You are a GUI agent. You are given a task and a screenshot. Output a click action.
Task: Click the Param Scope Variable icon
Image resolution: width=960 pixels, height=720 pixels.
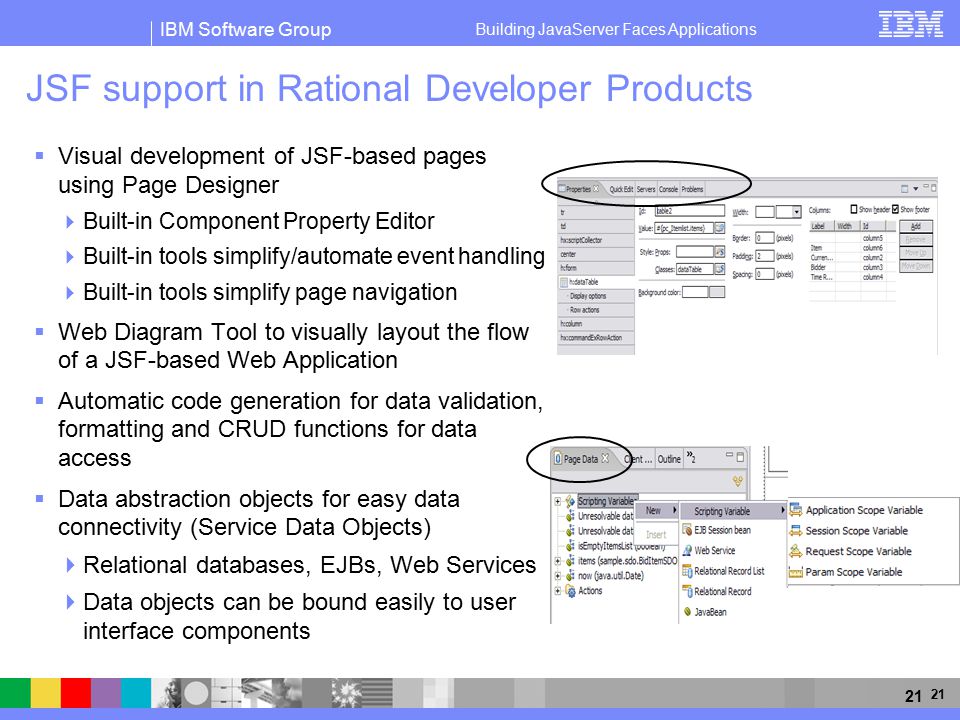[796, 572]
